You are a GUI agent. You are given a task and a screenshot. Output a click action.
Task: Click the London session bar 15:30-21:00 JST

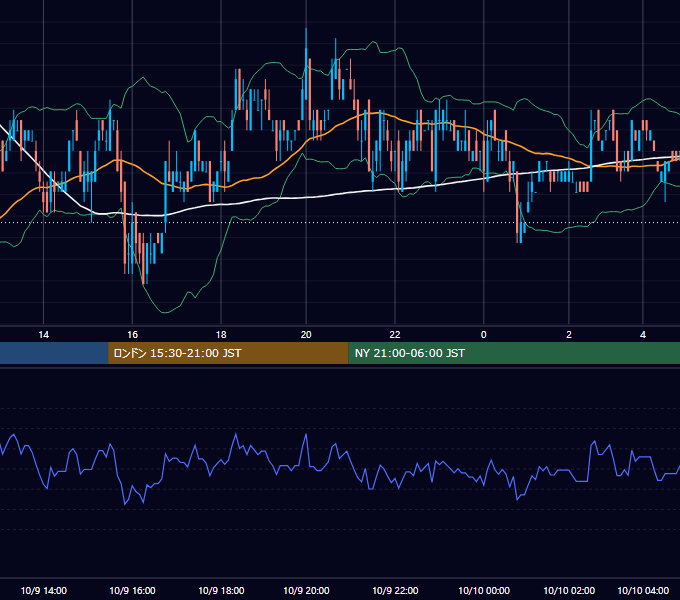(228, 353)
